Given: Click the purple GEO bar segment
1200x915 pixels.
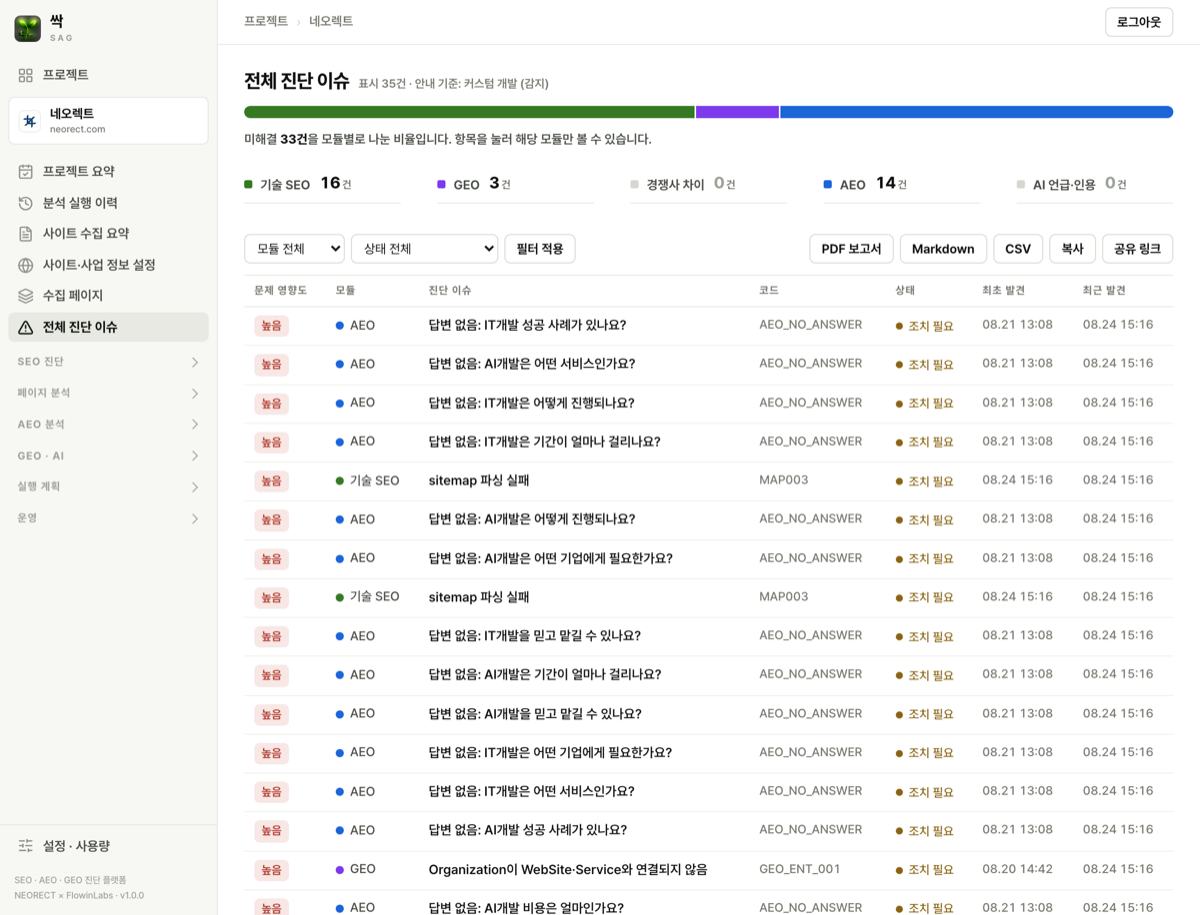Looking at the screenshot, I should [x=737, y=112].
